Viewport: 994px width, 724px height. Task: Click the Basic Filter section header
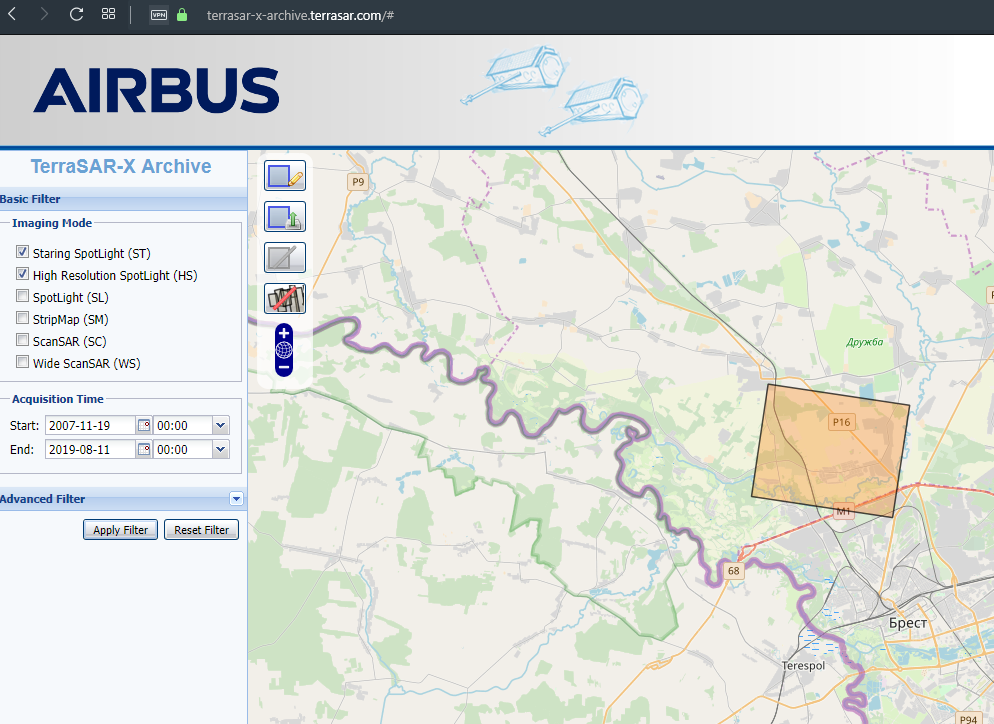pos(124,199)
